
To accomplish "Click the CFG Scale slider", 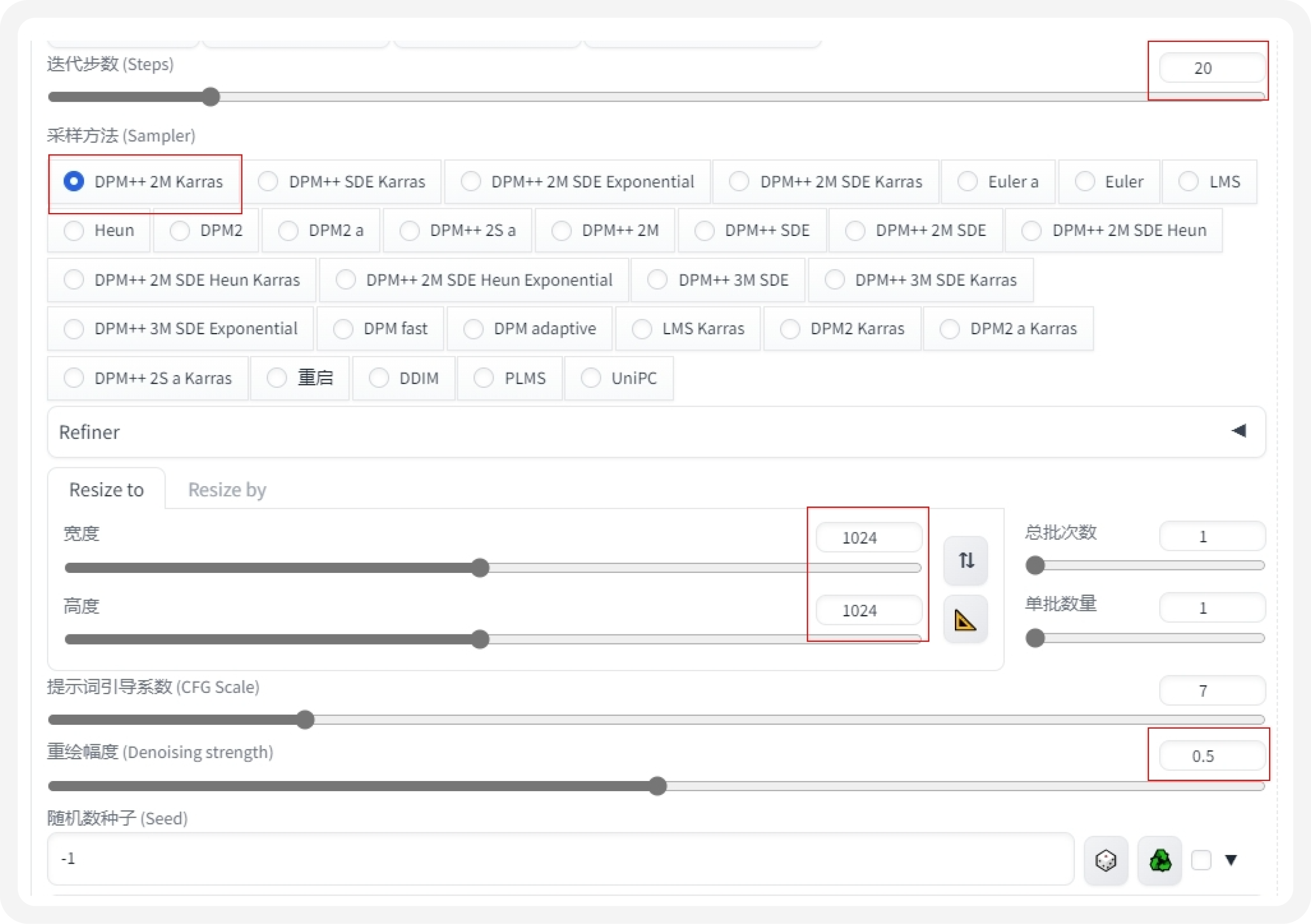I will [656, 720].
